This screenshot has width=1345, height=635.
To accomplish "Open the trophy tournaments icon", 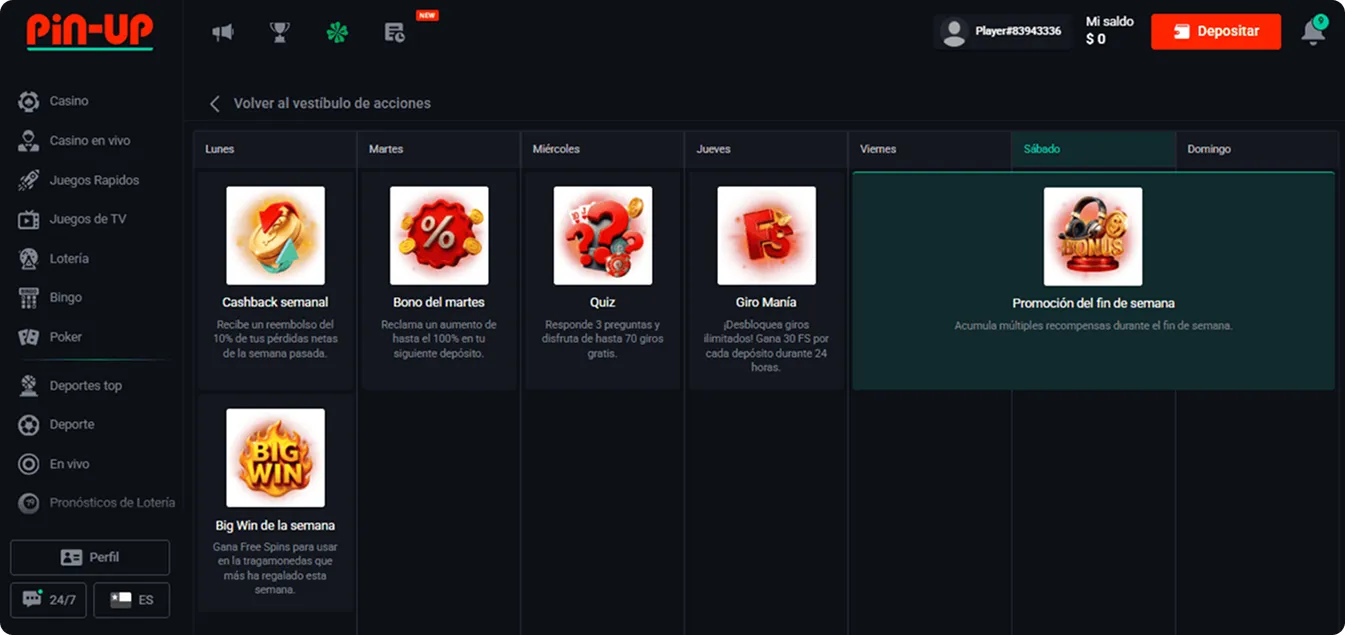I will (280, 32).
